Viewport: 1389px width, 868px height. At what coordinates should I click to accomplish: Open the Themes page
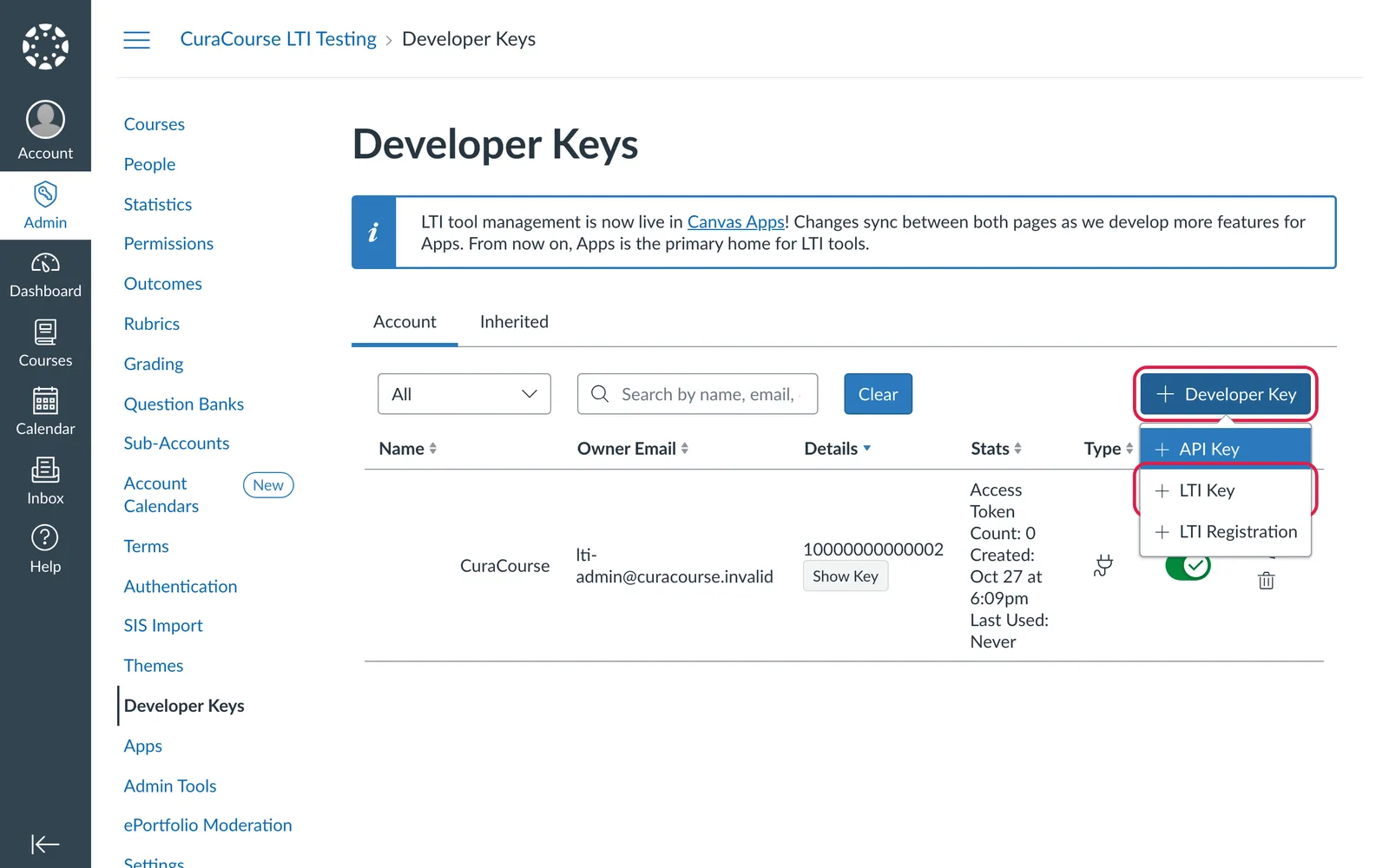154,666
